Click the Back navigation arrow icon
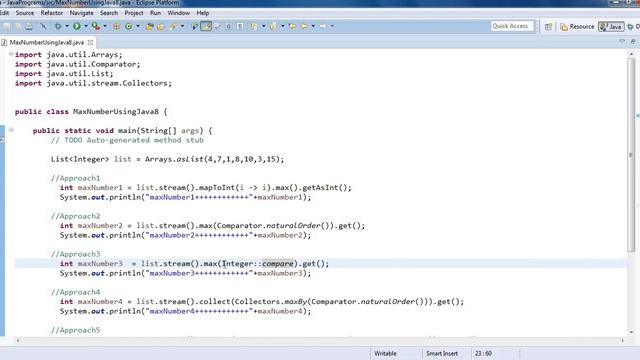 click(x=304, y=26)
